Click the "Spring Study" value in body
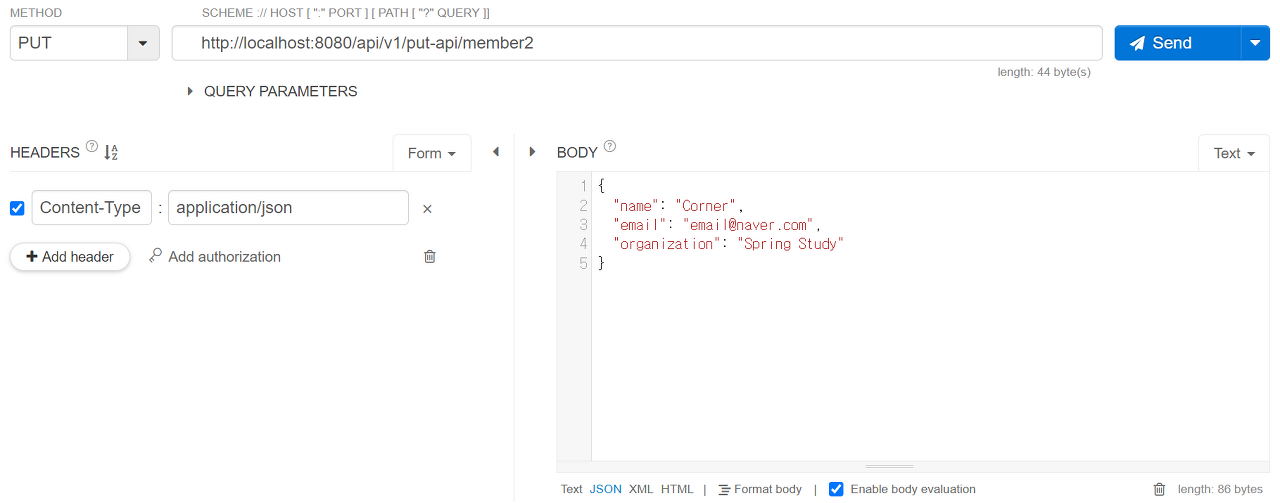Image resolution: width=1280 pixels, height=503 pixels. 790,244
